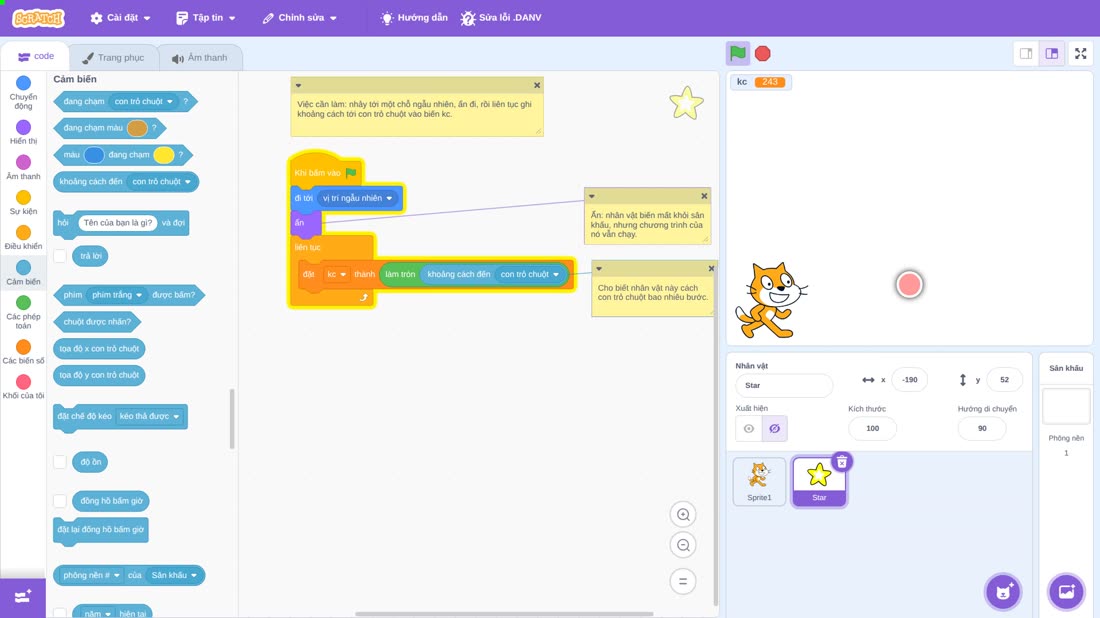Zoom in the code workspace
This screenshot has height=618, width=1100.
tap(683, 515)
